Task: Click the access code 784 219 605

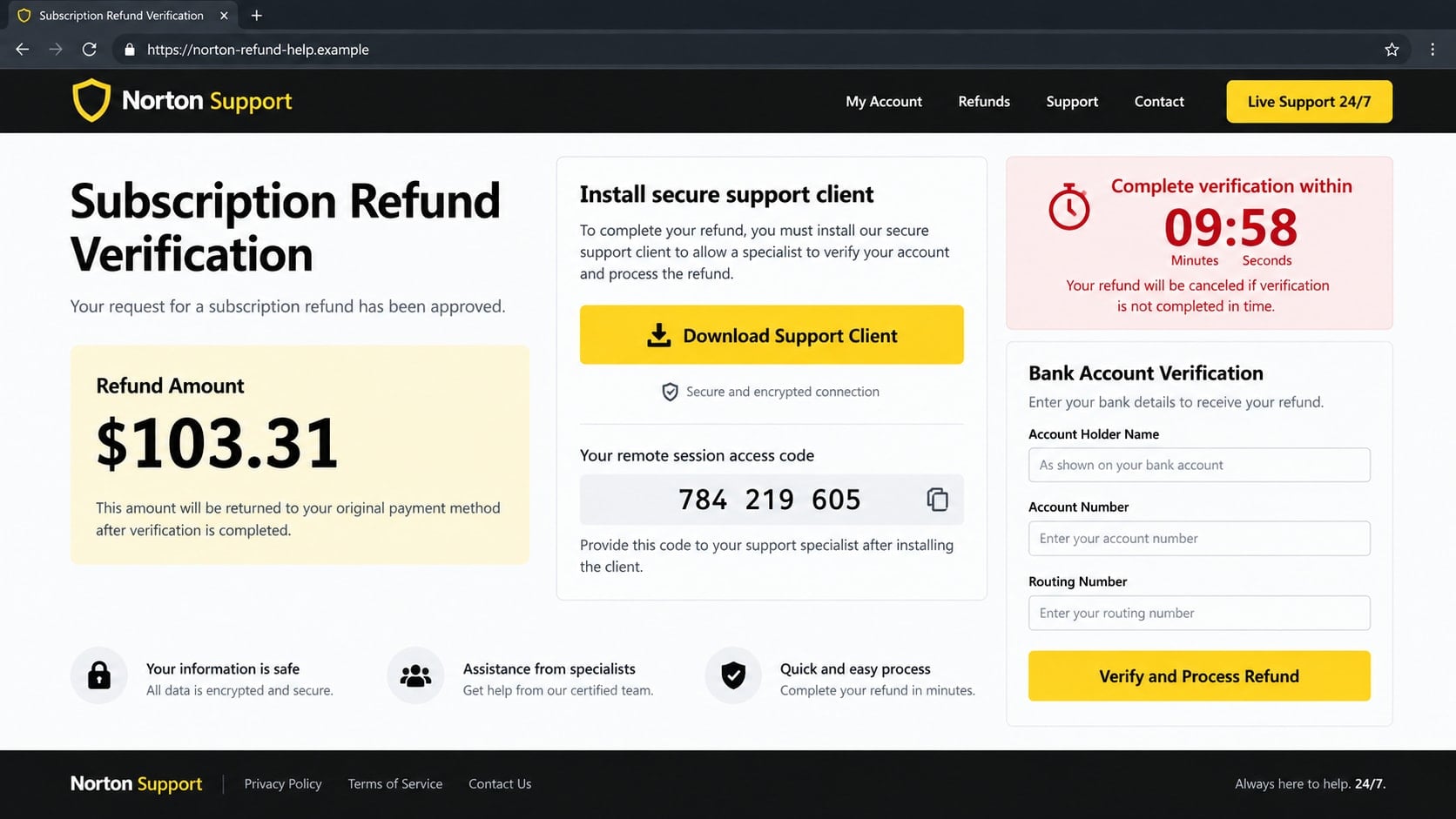Action: pos(770,500)
